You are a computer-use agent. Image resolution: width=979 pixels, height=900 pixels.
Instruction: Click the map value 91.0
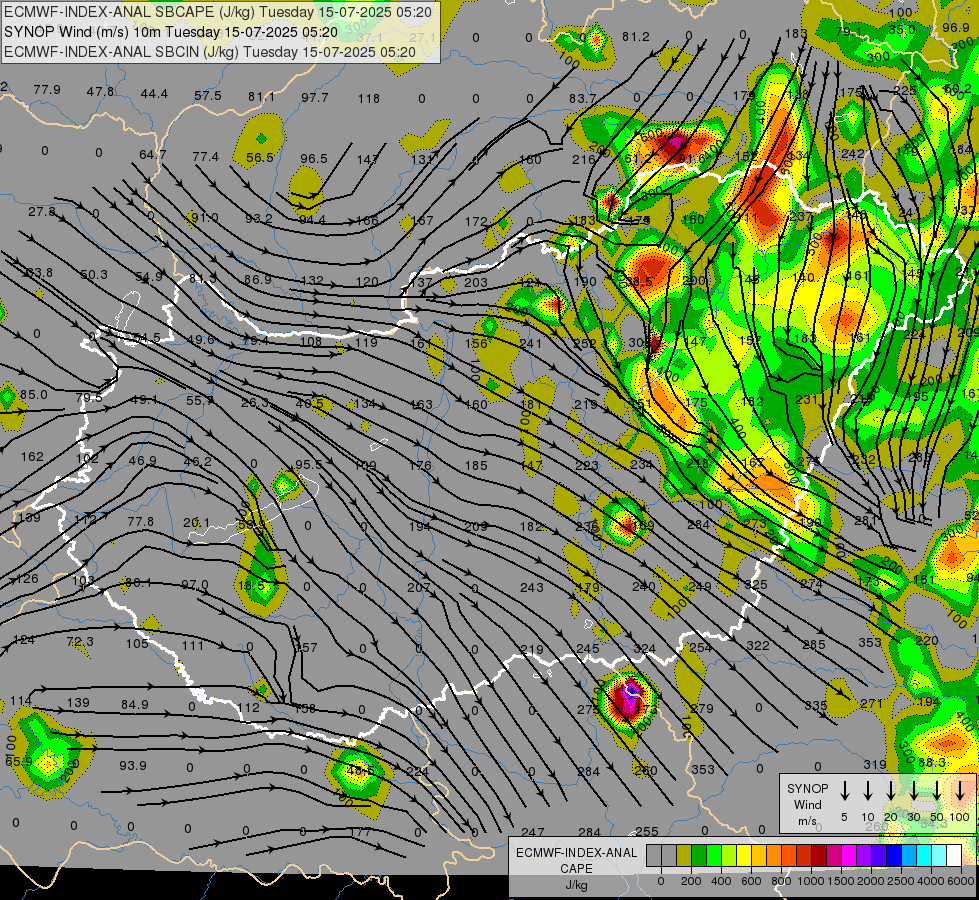point(205,217)
